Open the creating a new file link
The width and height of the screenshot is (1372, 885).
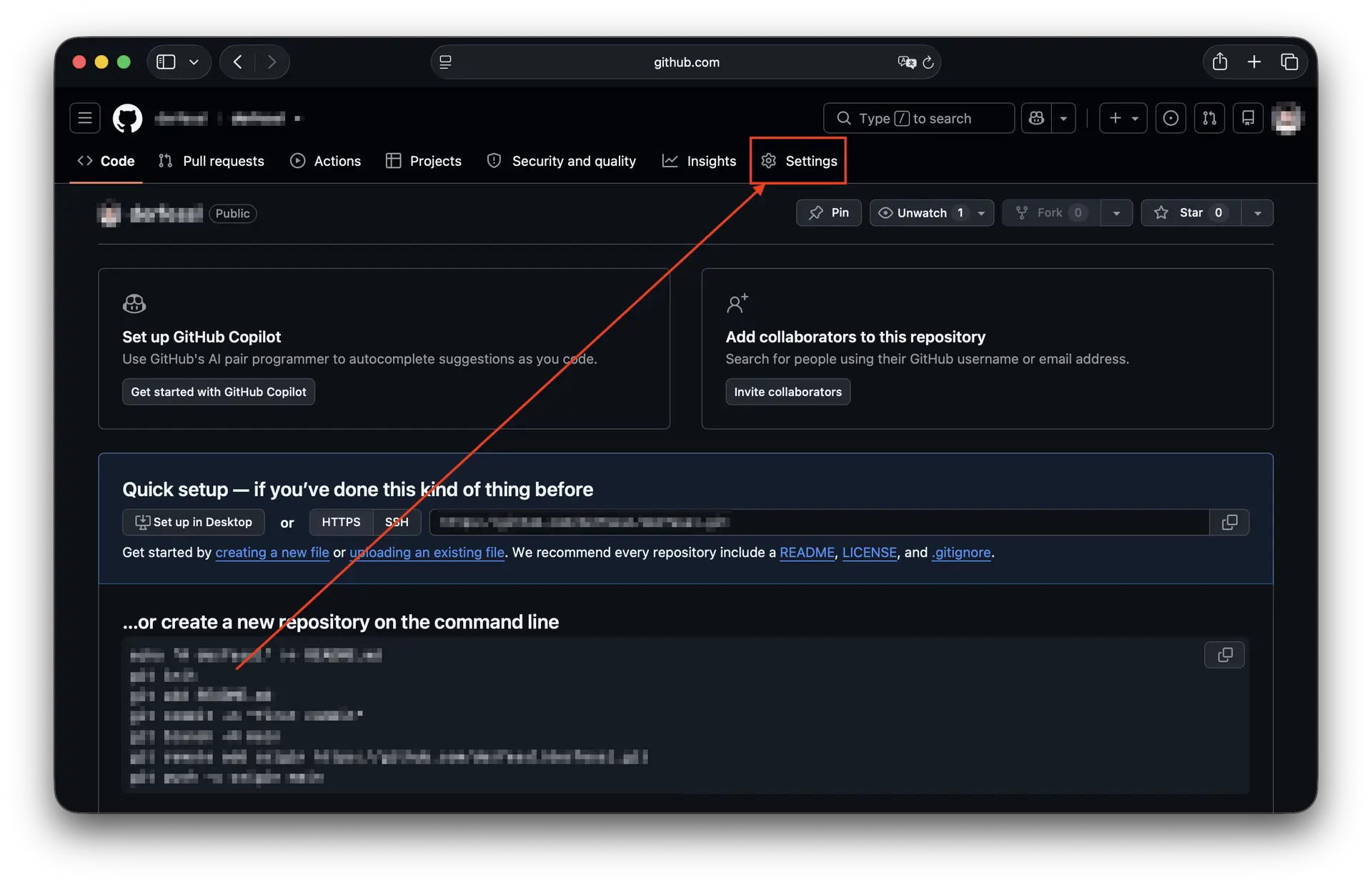click(x=272, y=552)
